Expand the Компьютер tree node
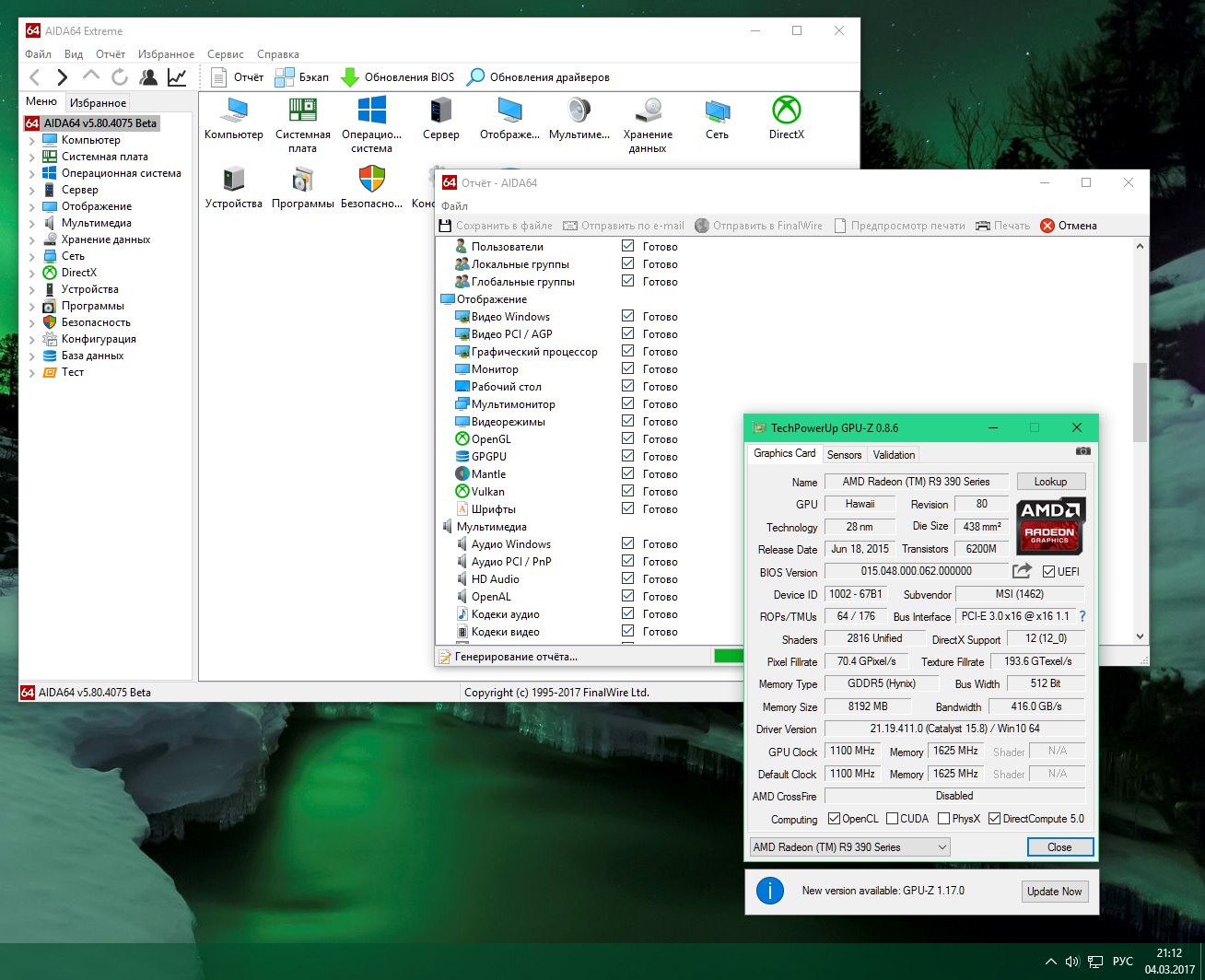1205x980 pixels. click(32, 141)
